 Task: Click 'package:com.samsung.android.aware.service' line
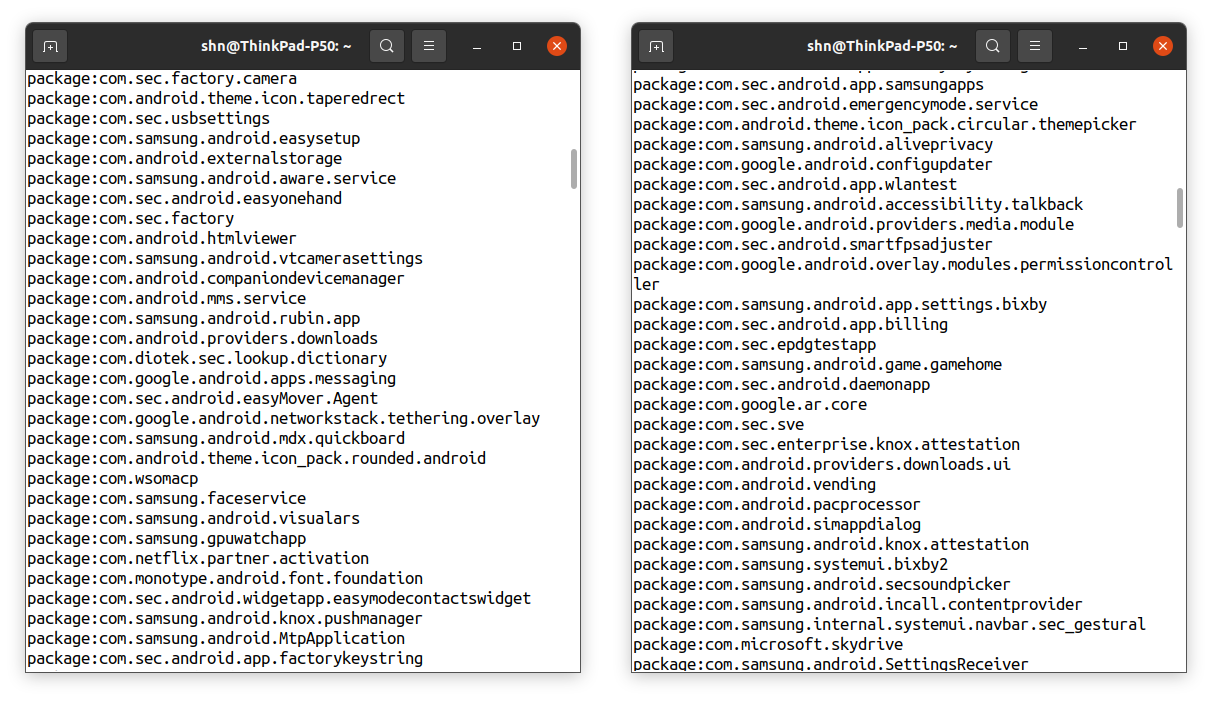212,178
